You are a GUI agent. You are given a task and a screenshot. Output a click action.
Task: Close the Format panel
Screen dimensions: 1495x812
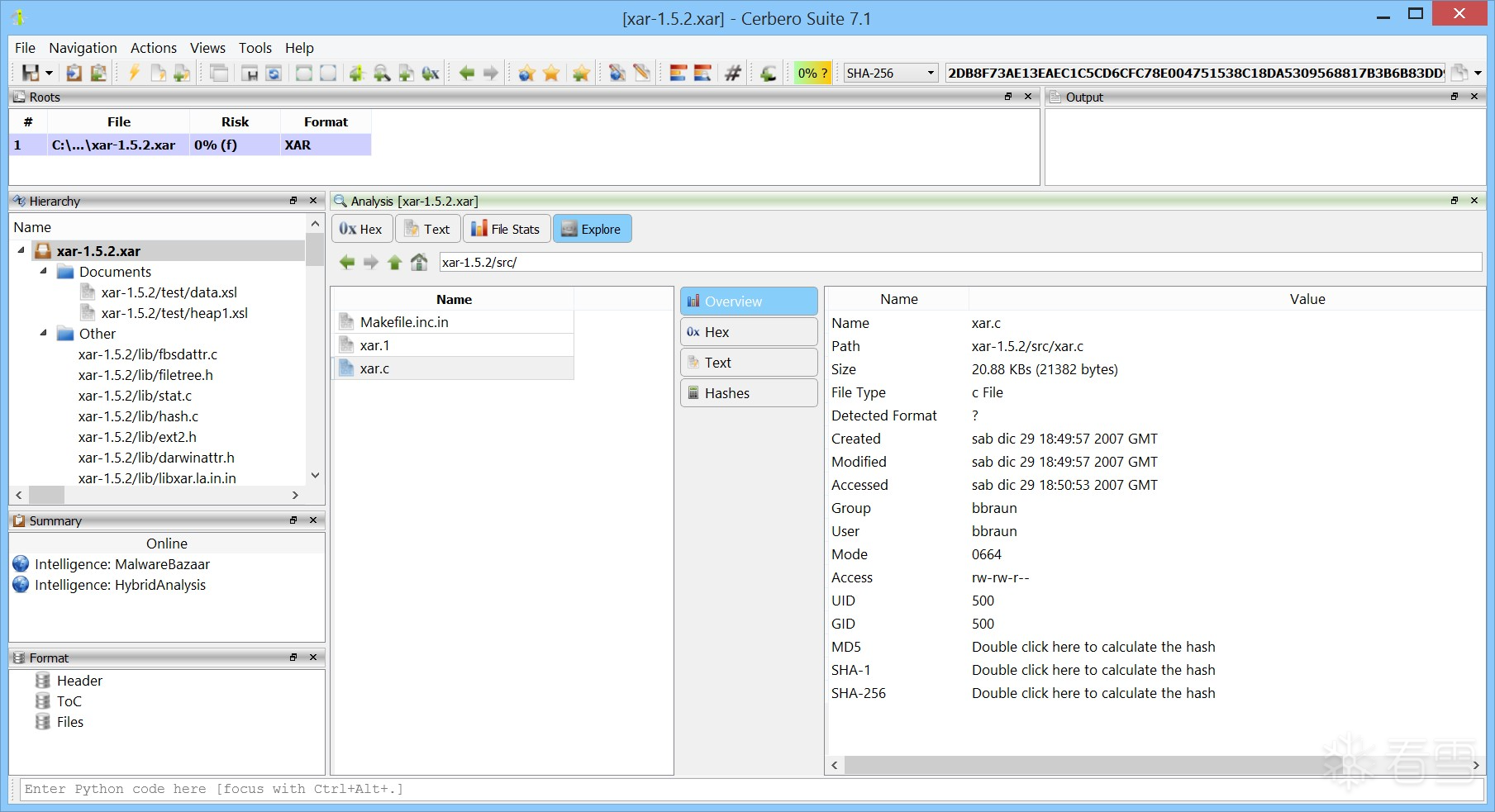[x=313, y=658]
